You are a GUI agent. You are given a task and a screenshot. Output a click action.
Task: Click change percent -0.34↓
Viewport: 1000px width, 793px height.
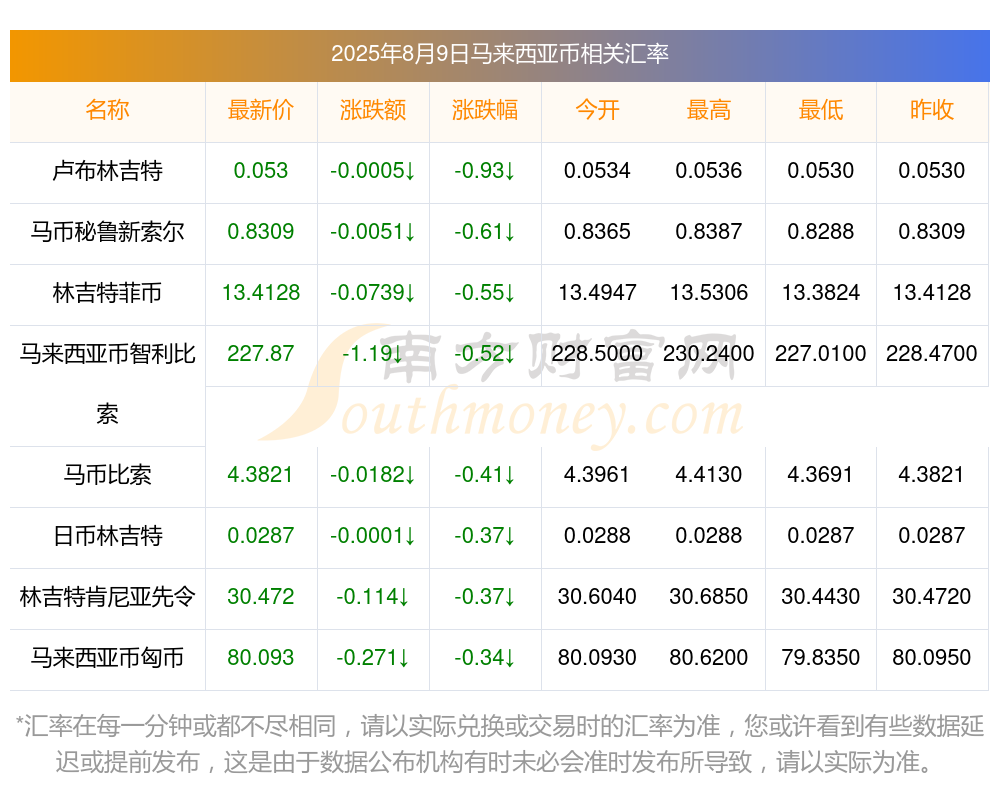[485, 657]
